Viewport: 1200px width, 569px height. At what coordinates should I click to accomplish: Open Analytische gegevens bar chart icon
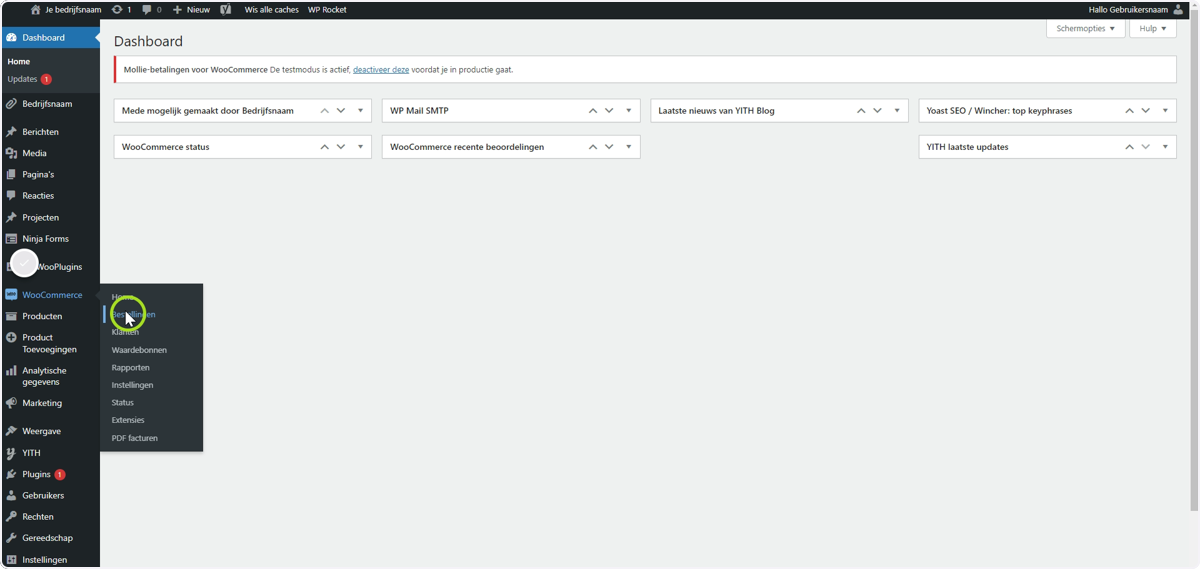point(11,371)
